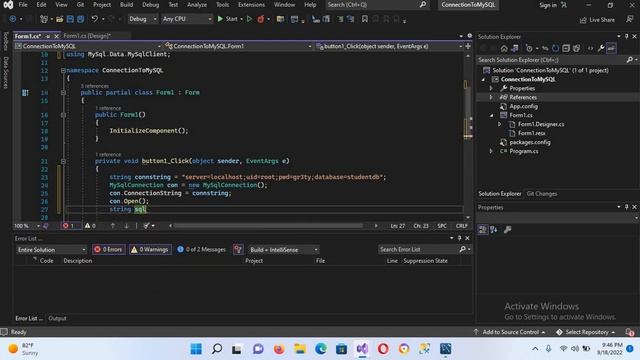Click Add to Source Control
Viewport: 640px width, 360px height.
click(509, 332)
